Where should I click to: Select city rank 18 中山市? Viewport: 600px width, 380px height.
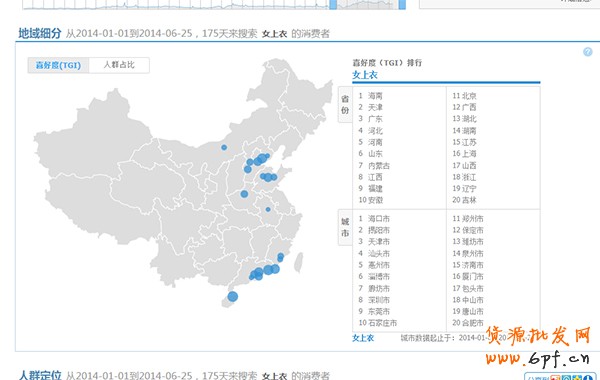[468, 300]
